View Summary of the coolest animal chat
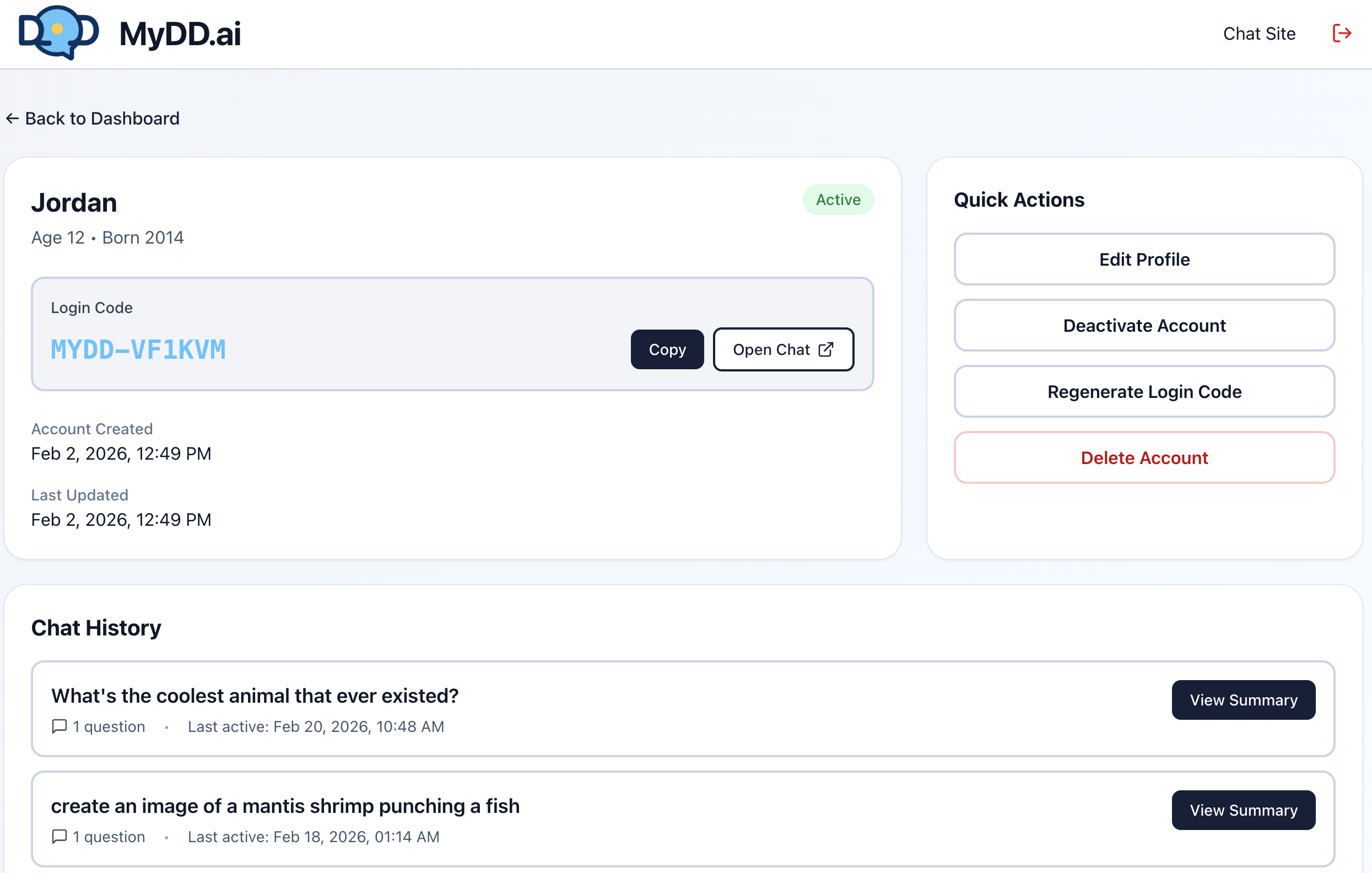The height and width of the screenshot is (873, 1372). click(1243, 700)
